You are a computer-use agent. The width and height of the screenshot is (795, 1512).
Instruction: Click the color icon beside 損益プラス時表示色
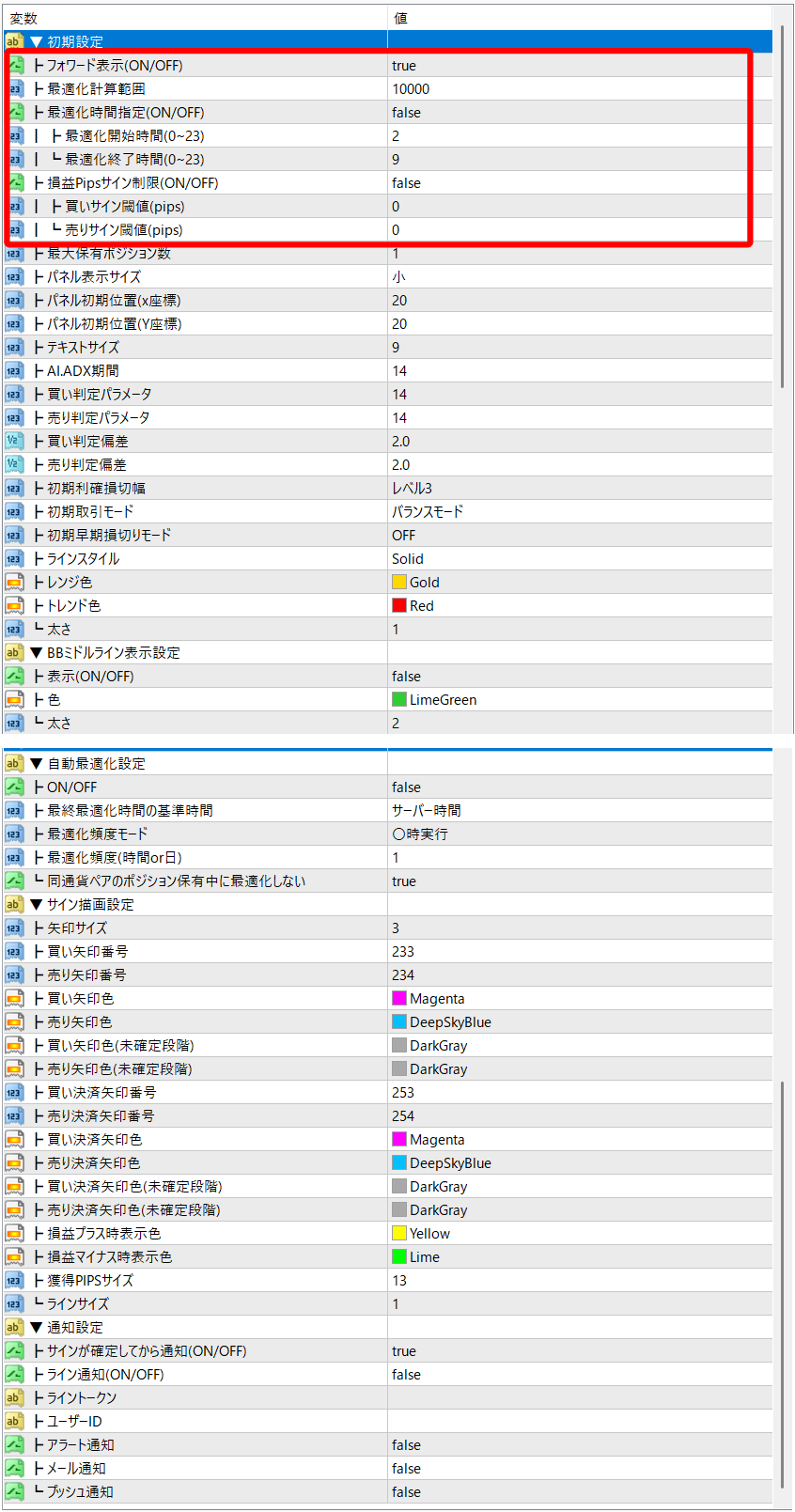tap(14, 1233)
